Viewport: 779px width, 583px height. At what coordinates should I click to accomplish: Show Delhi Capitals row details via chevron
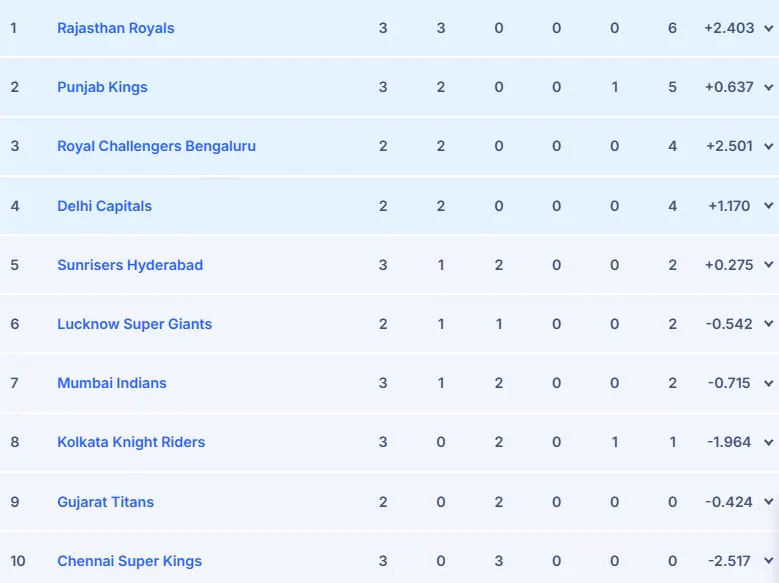pos(768,207)
